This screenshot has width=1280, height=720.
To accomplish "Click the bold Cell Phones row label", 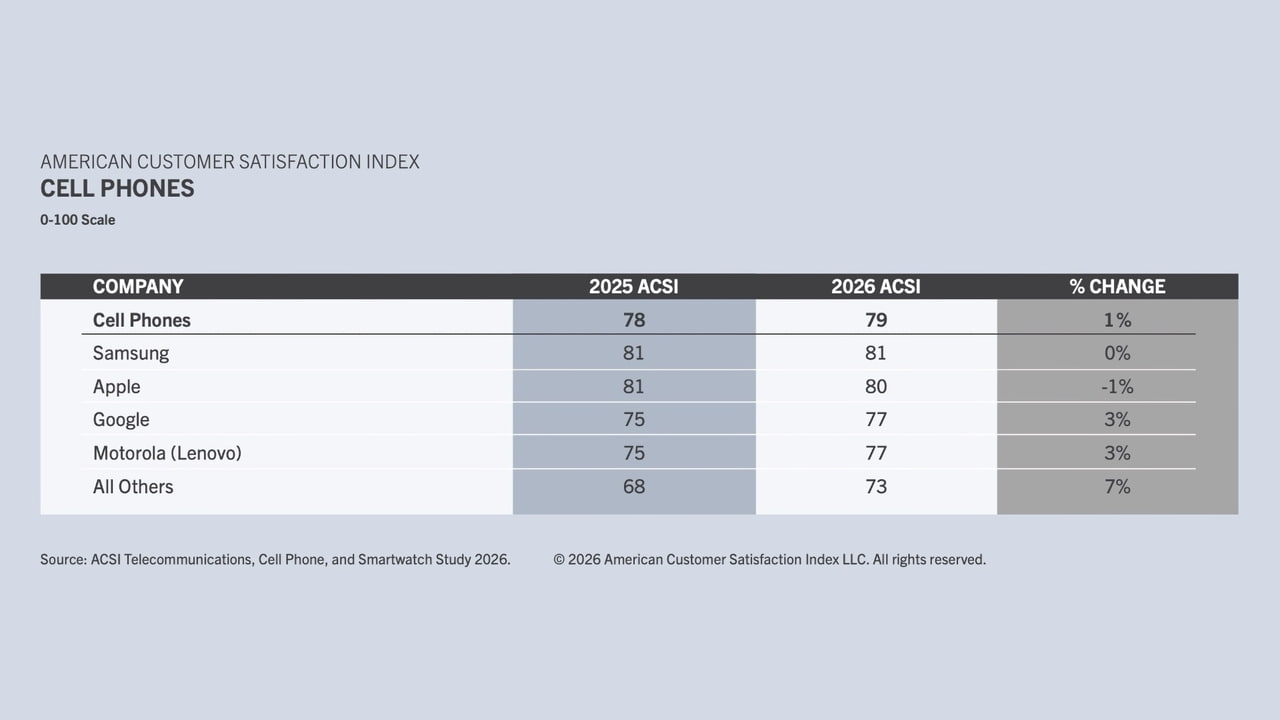I will (x=141, y=320).
